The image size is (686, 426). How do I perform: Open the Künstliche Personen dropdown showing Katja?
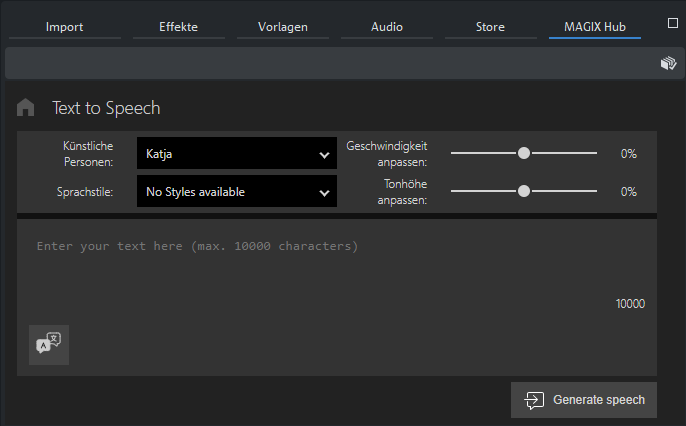point(237,153)
